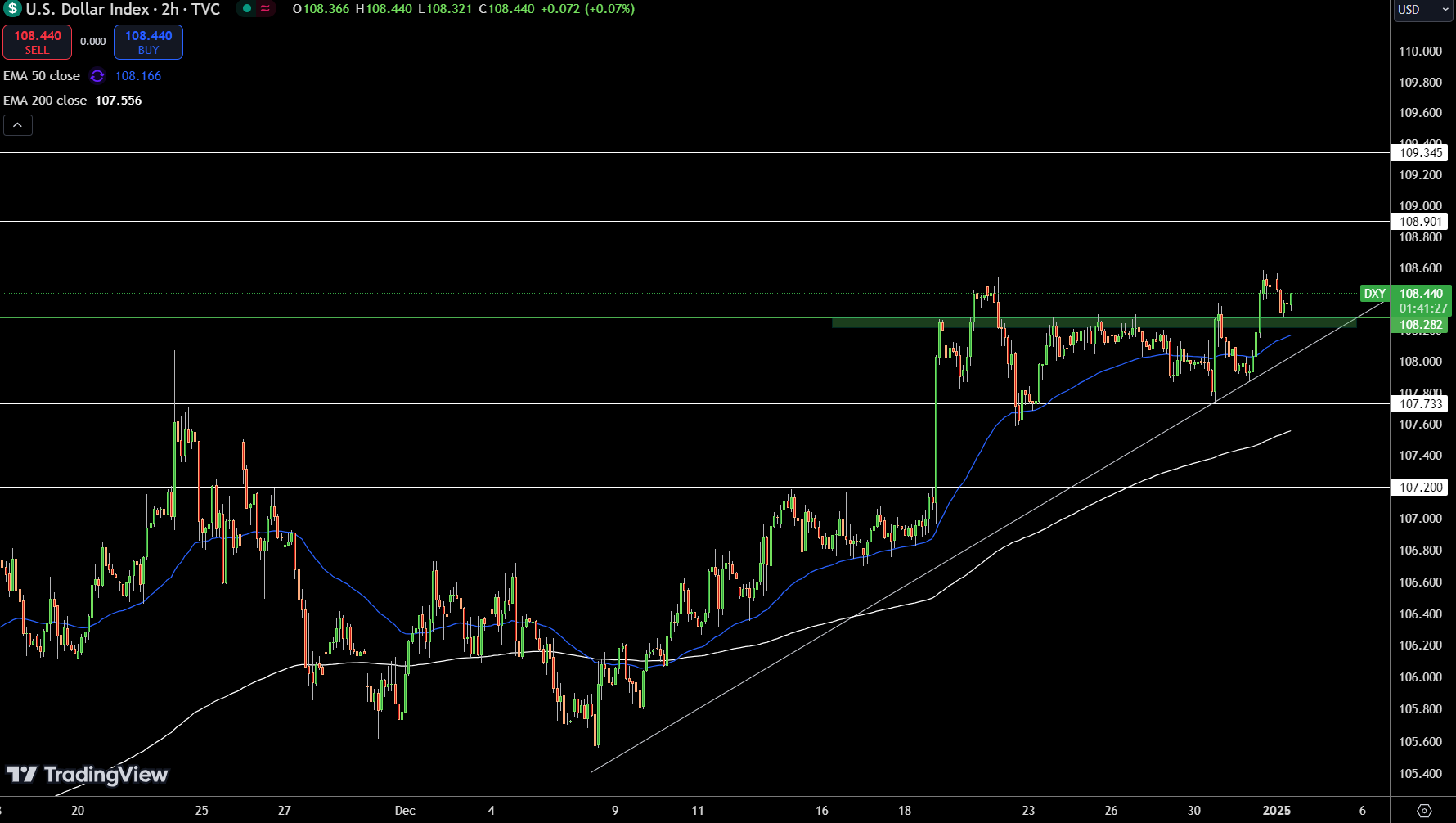Click the 109.600 price scale label

(x=1420, y=113)
